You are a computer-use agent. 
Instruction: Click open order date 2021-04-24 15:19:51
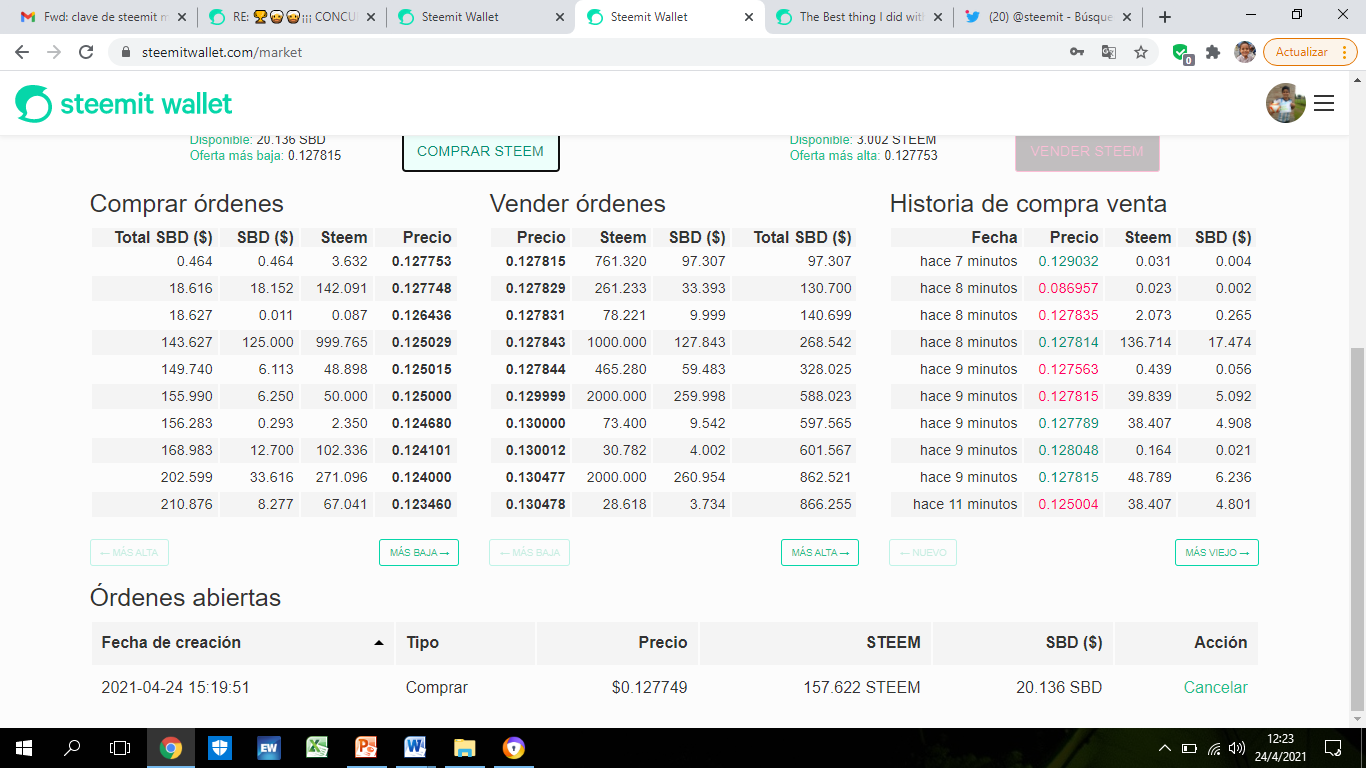175,687
